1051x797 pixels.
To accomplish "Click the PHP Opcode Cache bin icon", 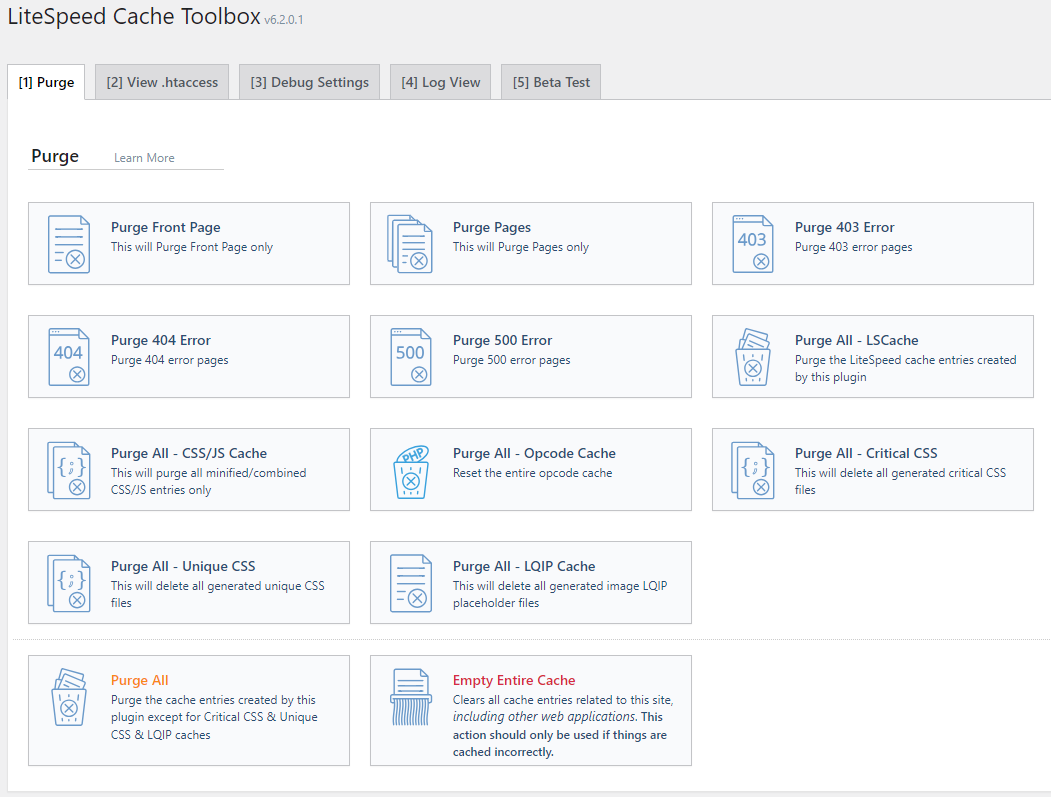I will tap(411, 472).
